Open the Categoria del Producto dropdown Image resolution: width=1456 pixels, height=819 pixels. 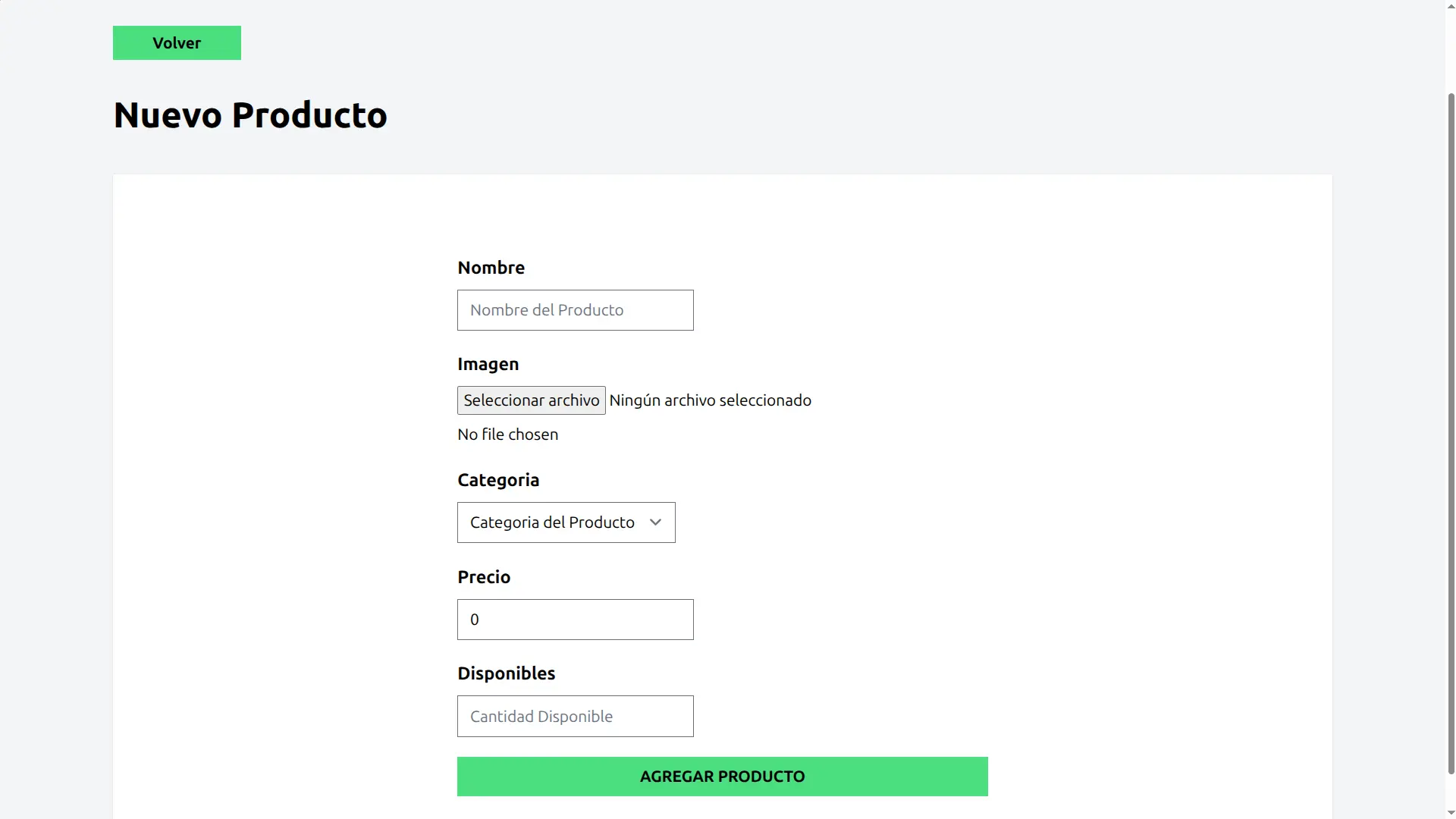tap(566, 522)
